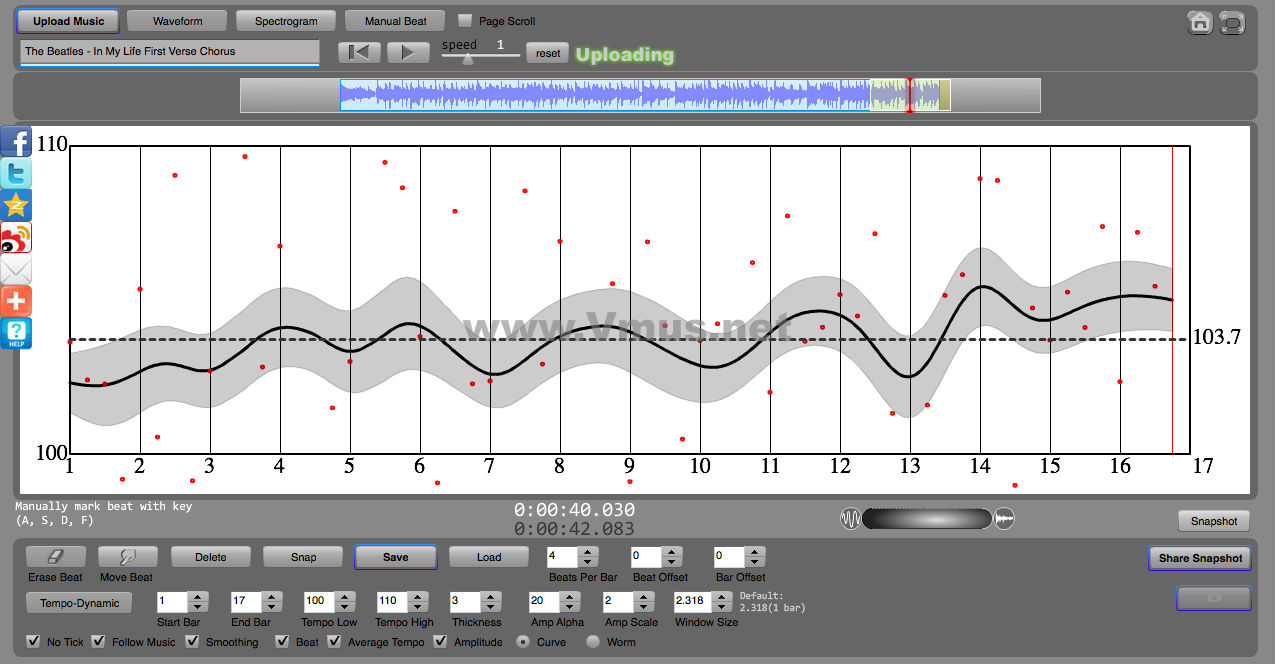Open the email share envelope icon
The image size is (1275, 664).
(x=16, y=269)
